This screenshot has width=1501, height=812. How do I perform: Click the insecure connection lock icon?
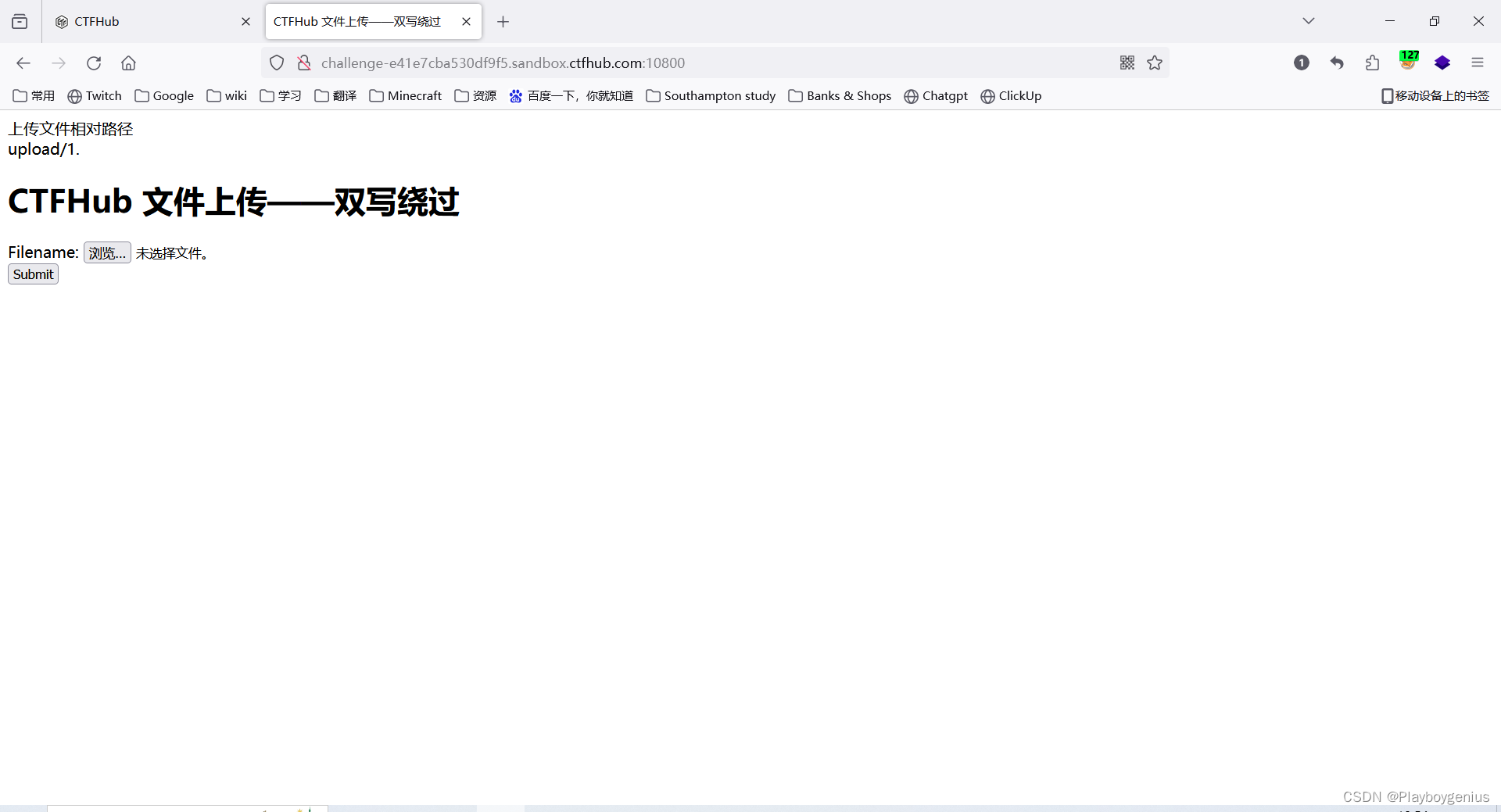pos(304,63)
